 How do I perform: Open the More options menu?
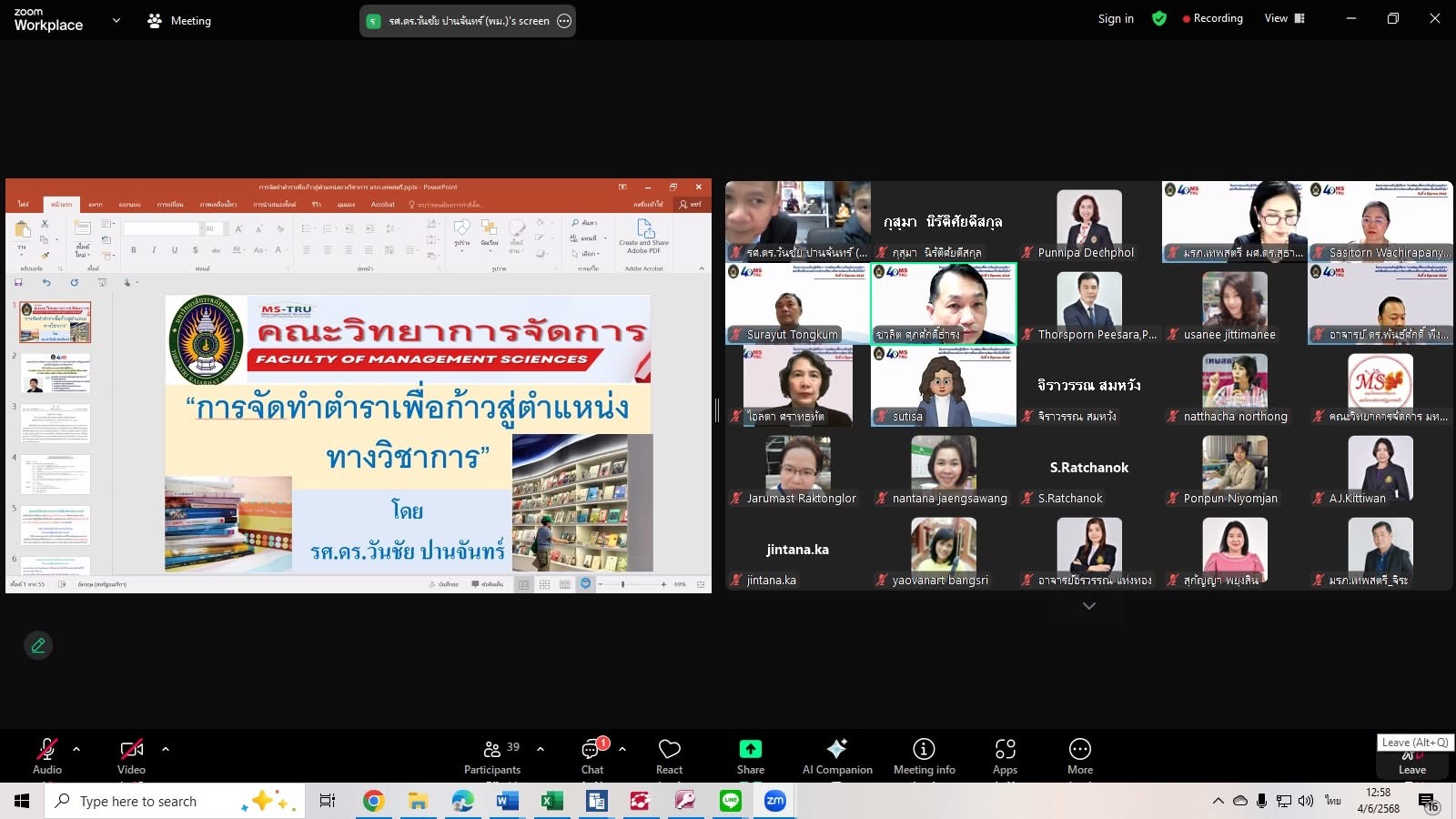pos(1079,756)
